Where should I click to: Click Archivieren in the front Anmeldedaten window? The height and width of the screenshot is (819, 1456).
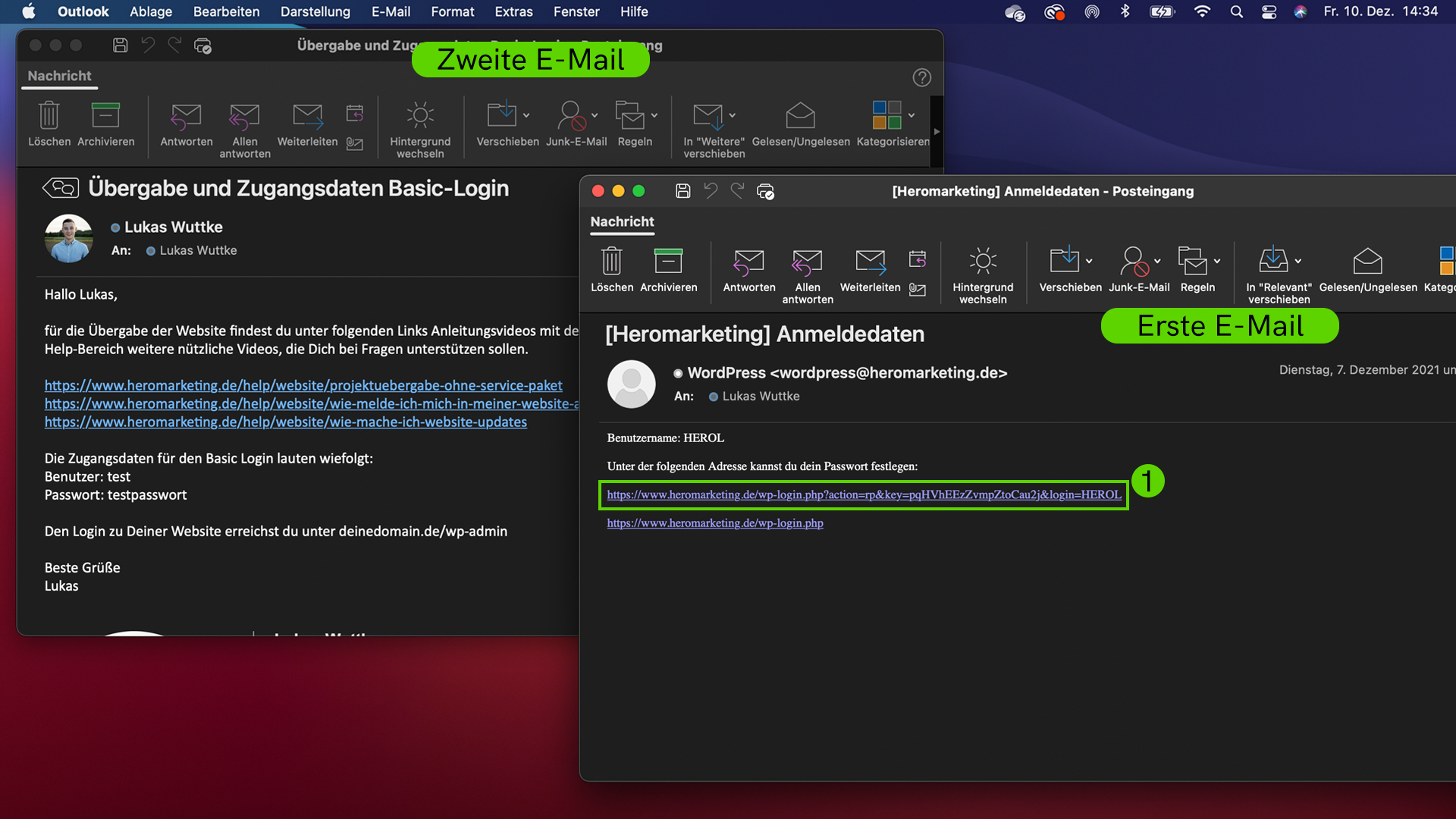(x=668, y=270)
